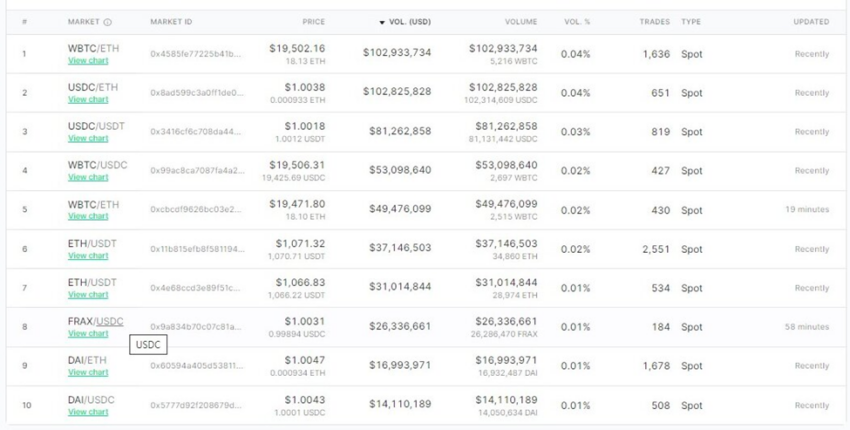
Task: Click the TYPE column header
Action: [x=691, y=22]
